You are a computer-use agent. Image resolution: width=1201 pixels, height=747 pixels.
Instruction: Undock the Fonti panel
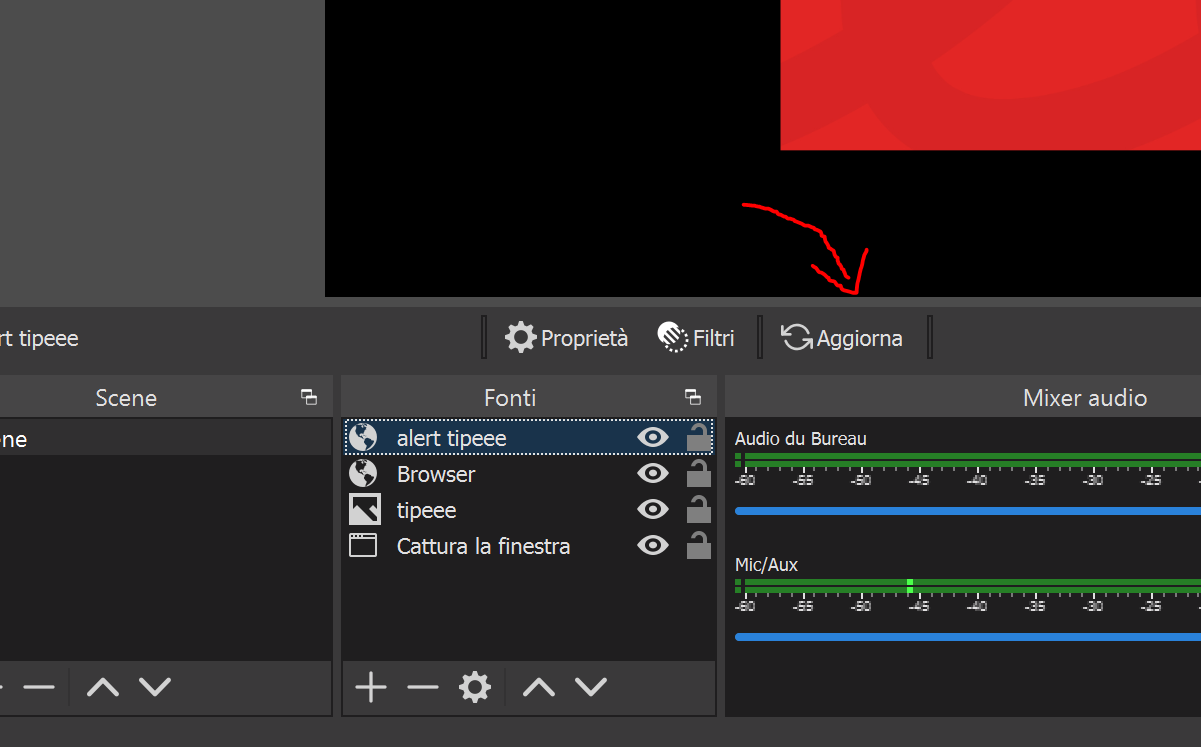[x=692, y=397]
